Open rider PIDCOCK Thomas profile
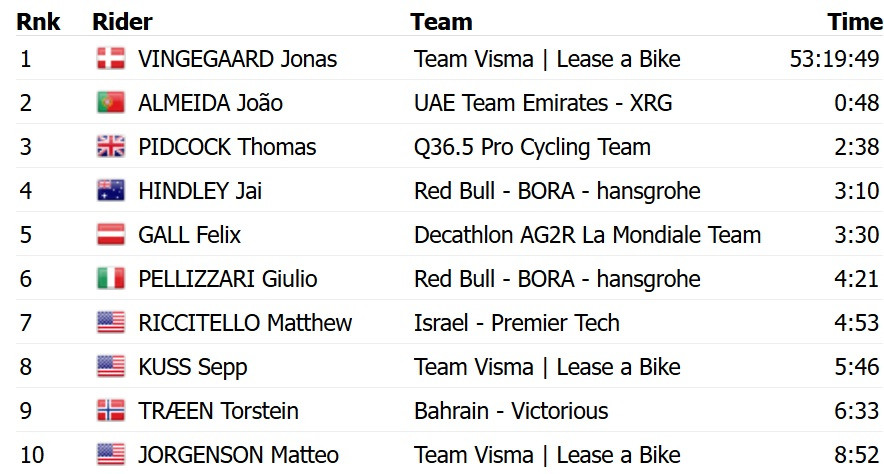Screen dimensions: 884x474 pos(227,147)
